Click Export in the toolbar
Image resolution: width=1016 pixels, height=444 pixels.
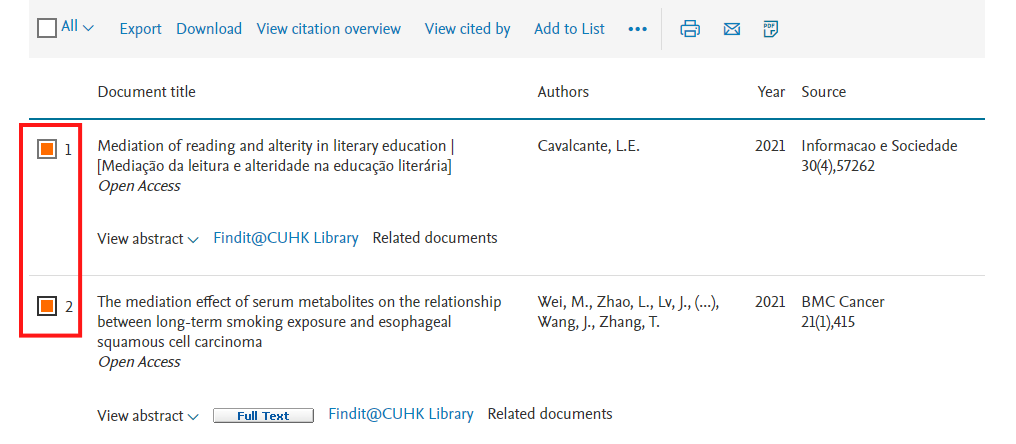[141, 29]
